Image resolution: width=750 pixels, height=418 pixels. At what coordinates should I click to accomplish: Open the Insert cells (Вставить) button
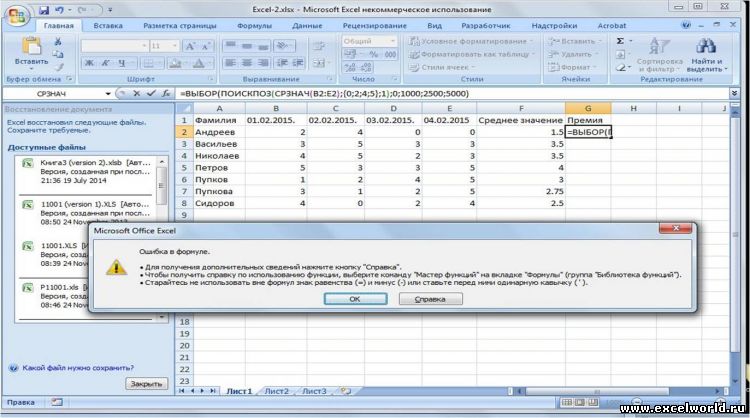point(574,42)
